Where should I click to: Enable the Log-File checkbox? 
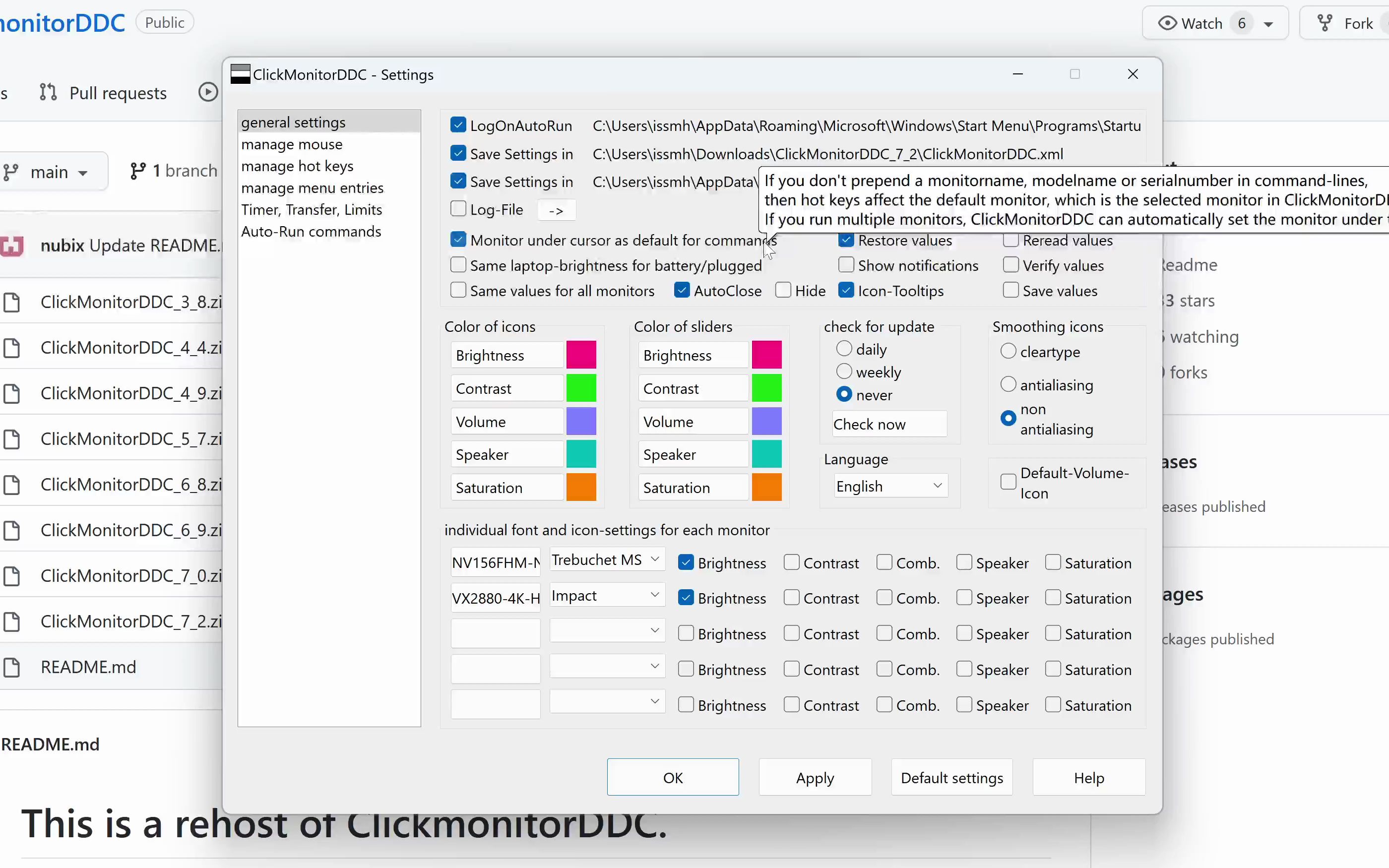pyautogui.click(x=458, y=208)
